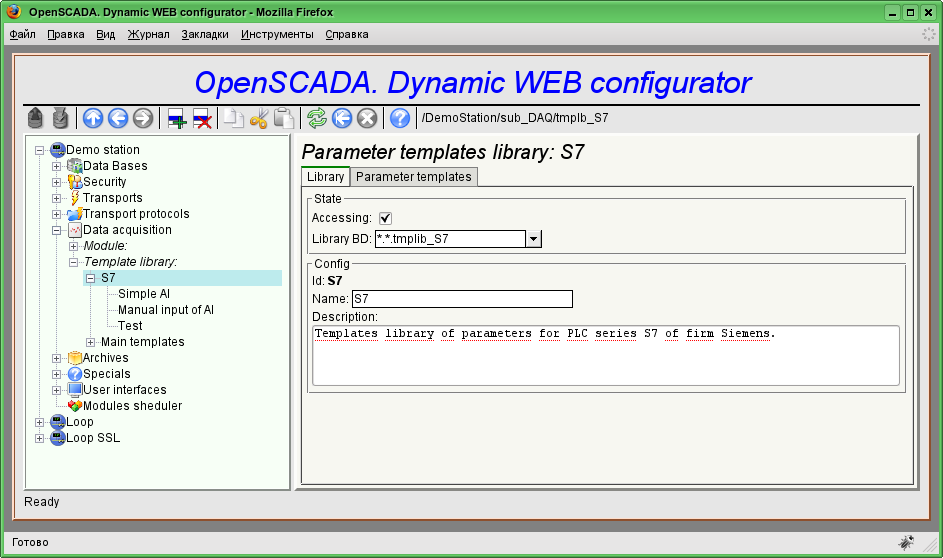Click the Data Bases tree icon
Image resolution: width=943 pixels, height=558 pixels.
[75, 166]
